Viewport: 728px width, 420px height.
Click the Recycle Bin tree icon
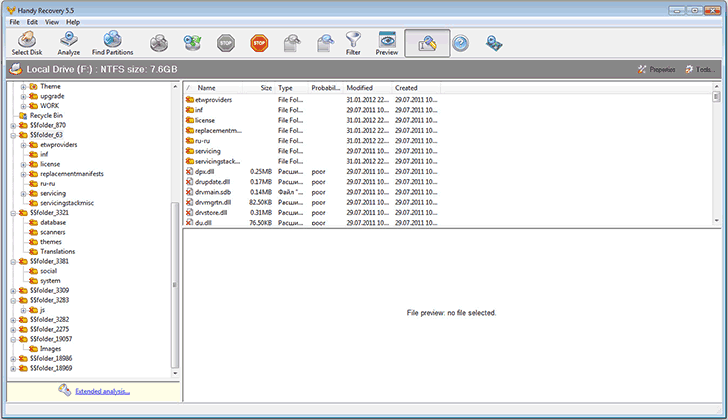click(x=23, y=116)
